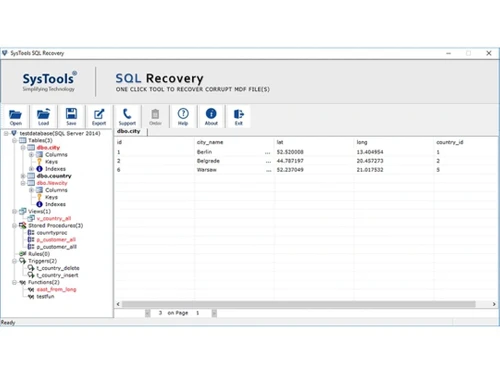Go to previous page arrow

point(148,313)
